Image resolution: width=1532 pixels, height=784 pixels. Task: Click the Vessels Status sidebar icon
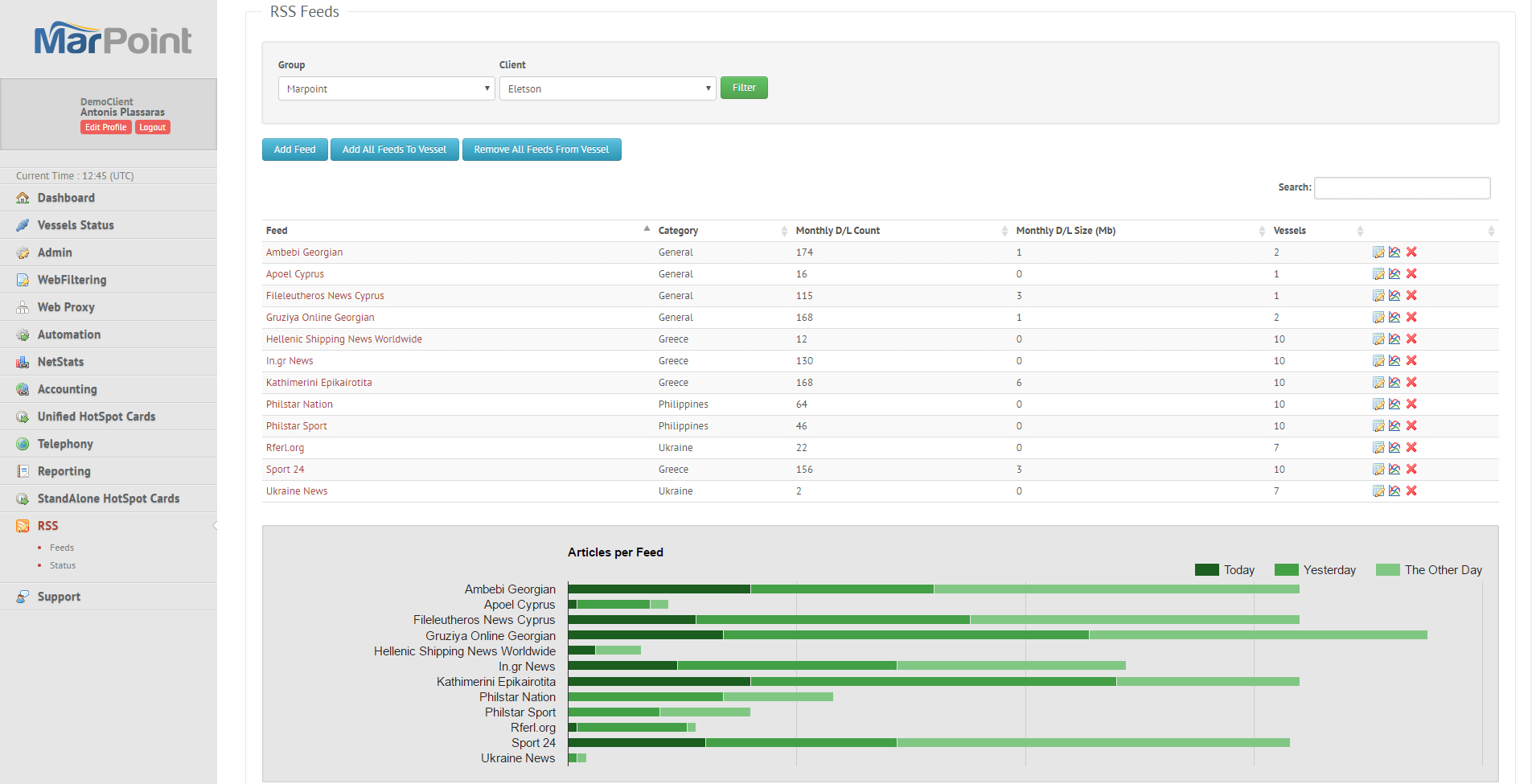coord(23,225)
